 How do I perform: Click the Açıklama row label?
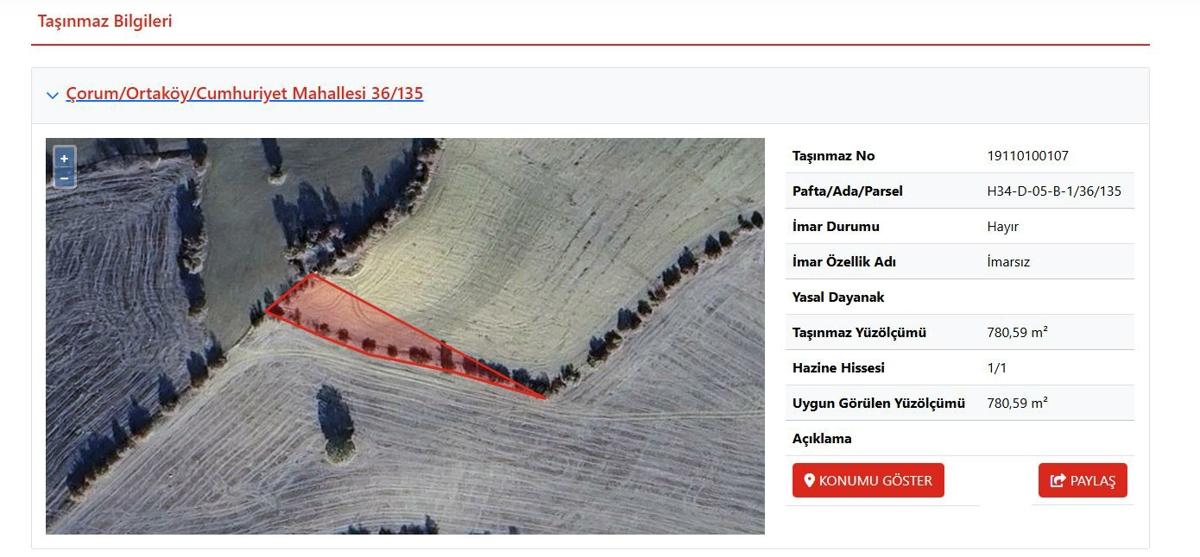click(x=822, y=439)
